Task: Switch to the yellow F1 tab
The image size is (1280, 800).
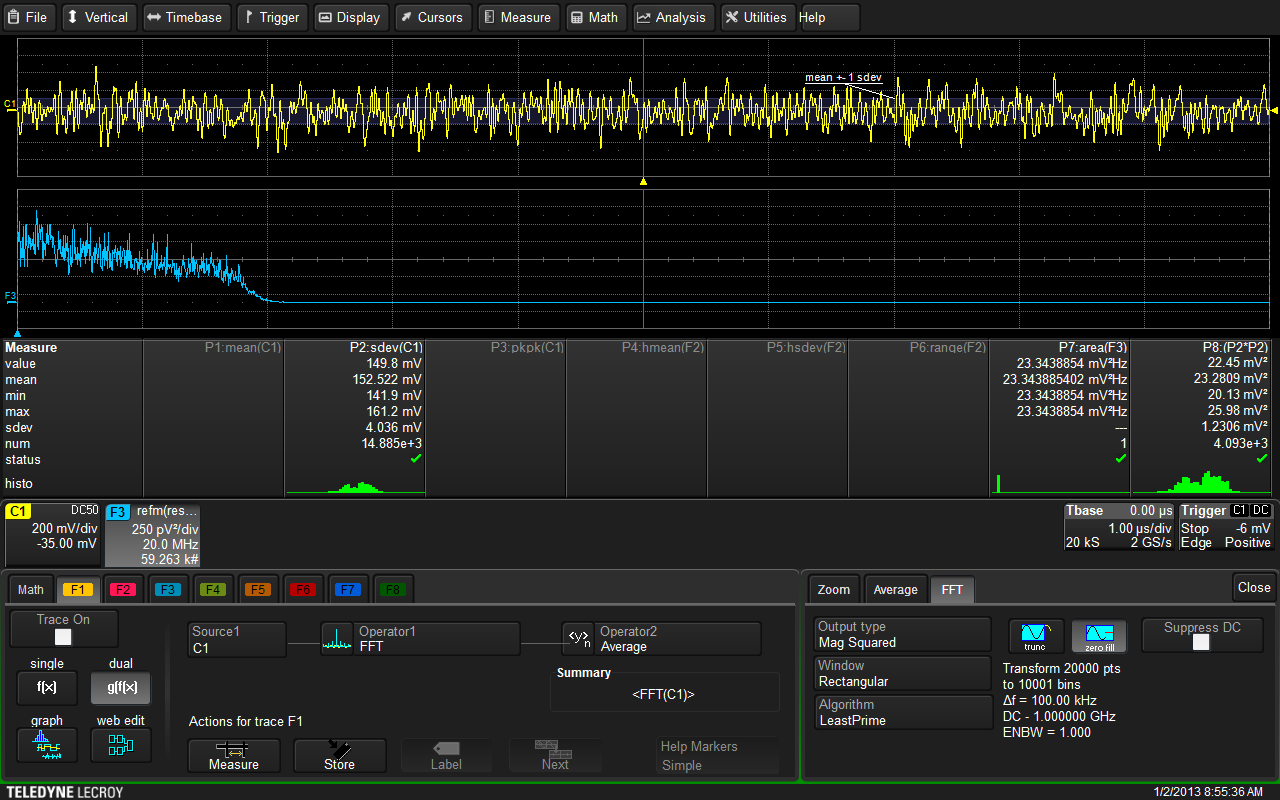Action: [78, 589]
